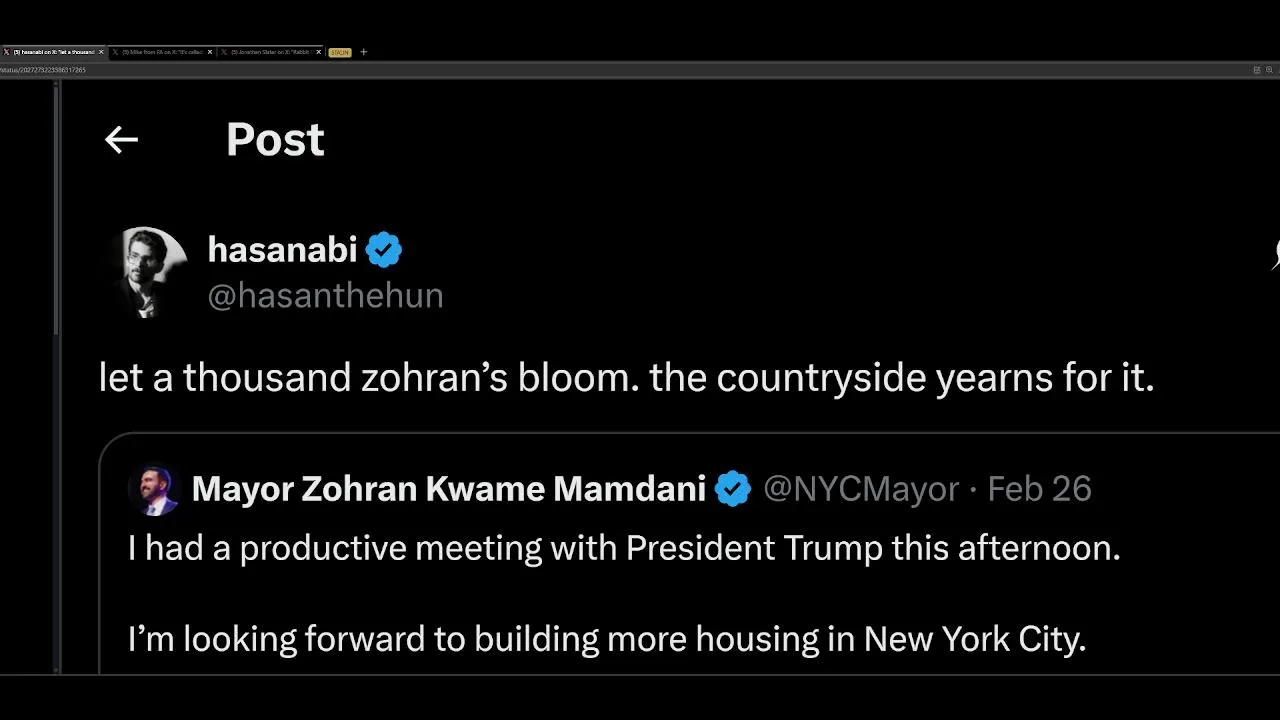Open hasanabi's profile picture

(x=148, y=272)
